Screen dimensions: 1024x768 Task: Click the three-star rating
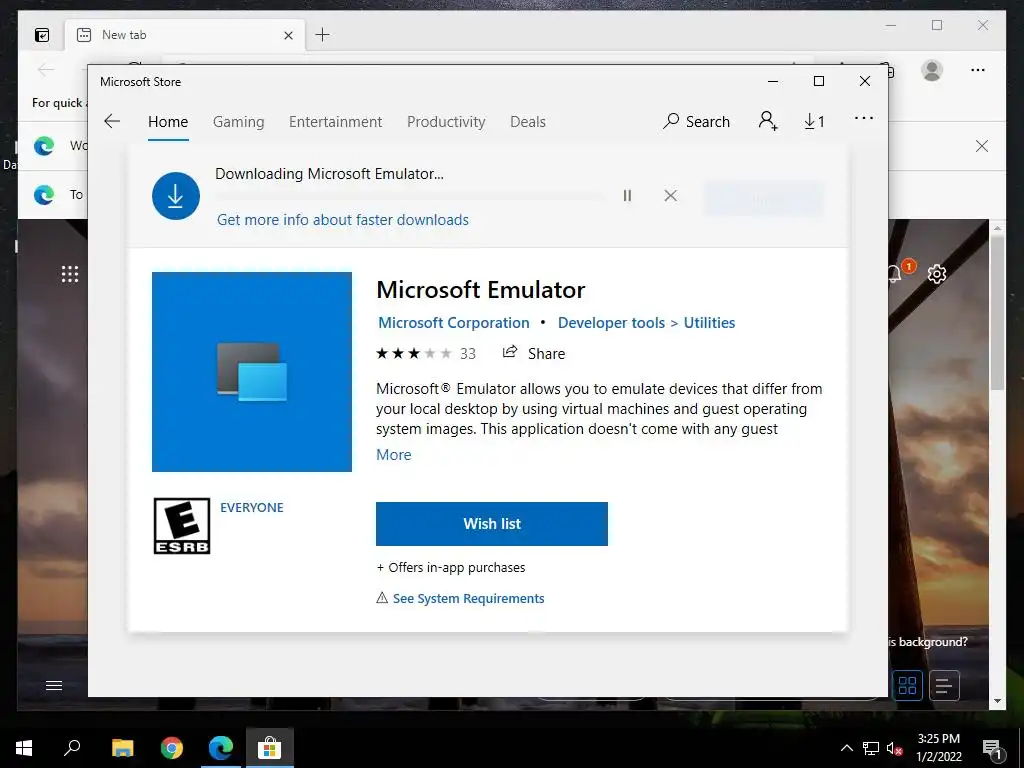pos(413,353)
